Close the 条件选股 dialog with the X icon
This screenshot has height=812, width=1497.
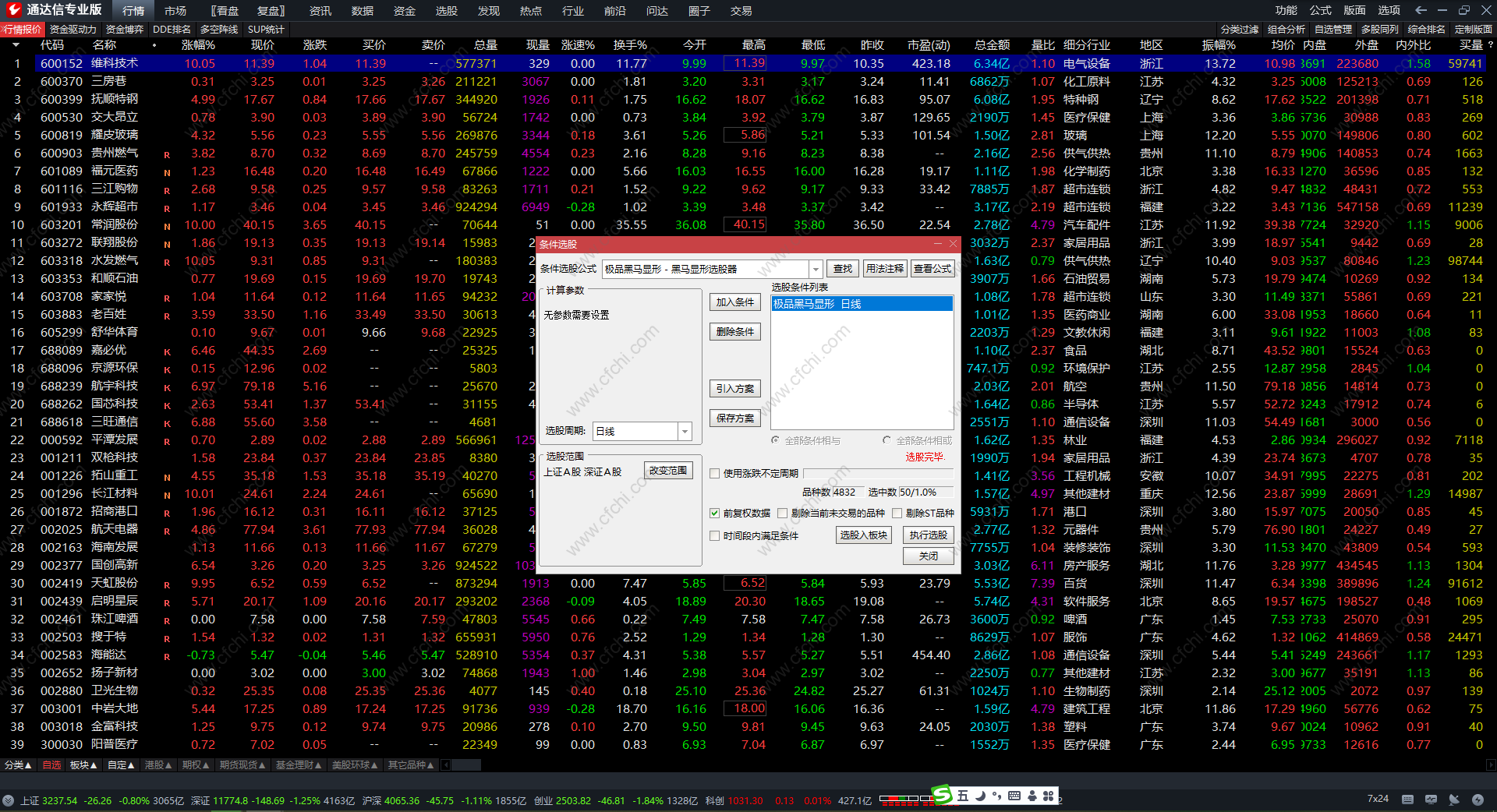953,244
